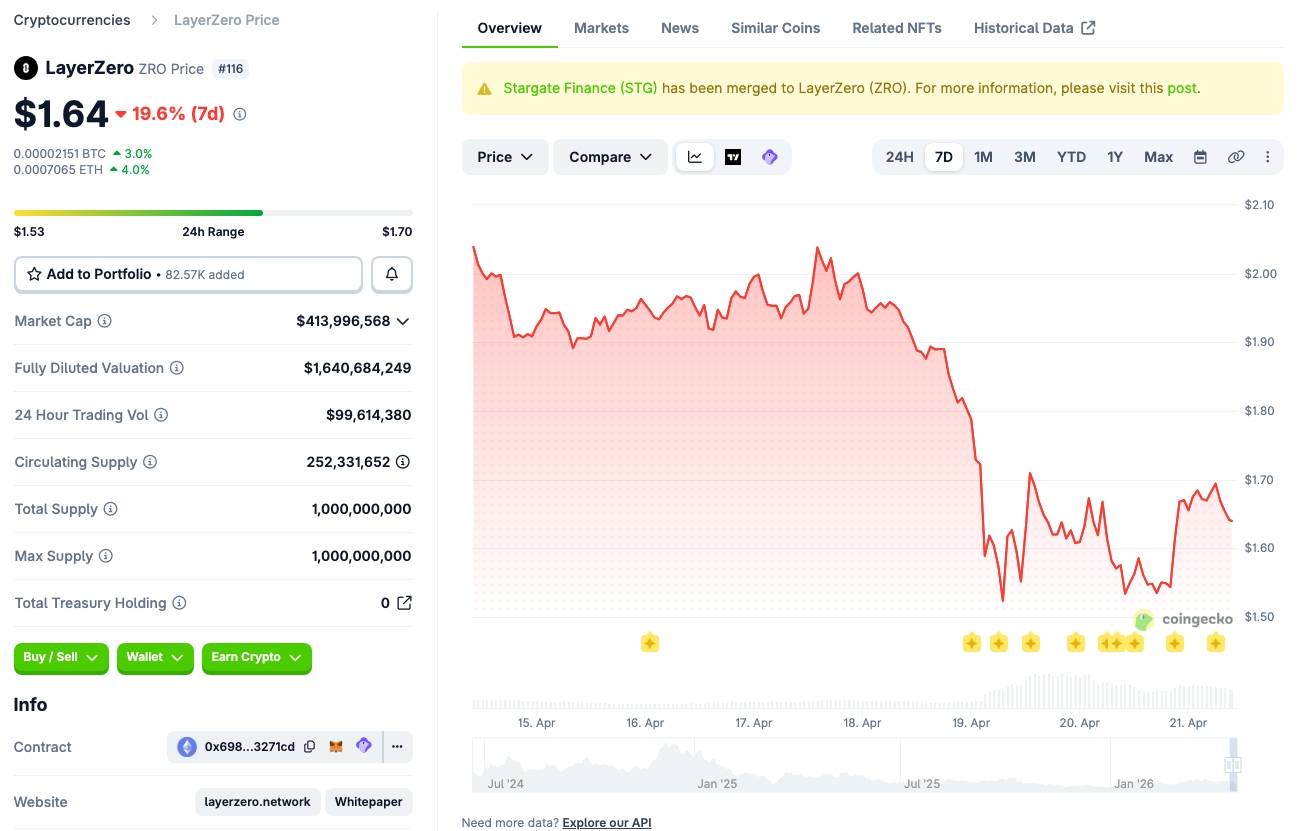Switch to the Markets tab
Image resolution: width=1299 pixels, height=831 pixels.
pyautogui.click(x=601, y=28)
